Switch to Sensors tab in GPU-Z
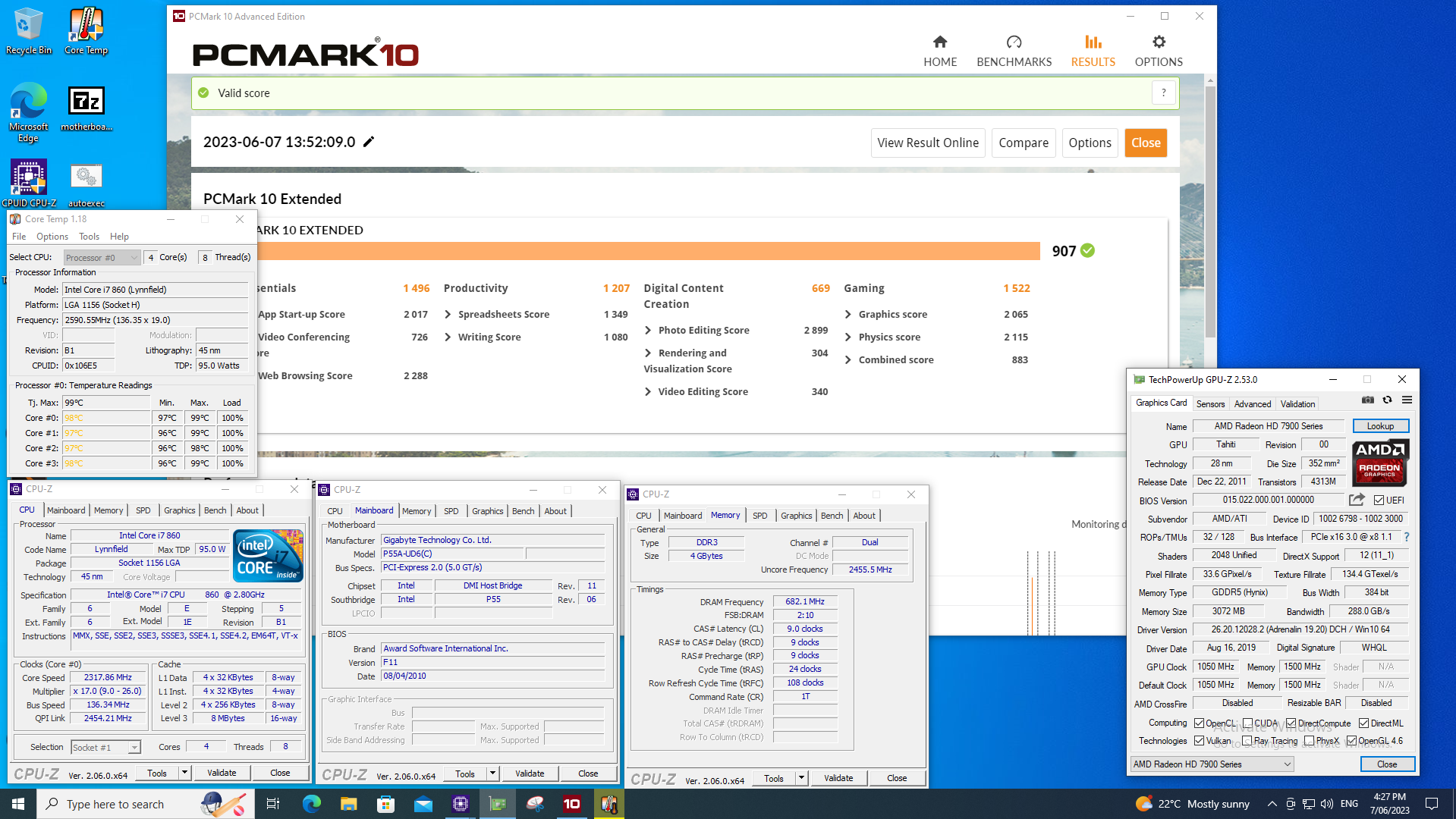 click(x=1210, y=404)
